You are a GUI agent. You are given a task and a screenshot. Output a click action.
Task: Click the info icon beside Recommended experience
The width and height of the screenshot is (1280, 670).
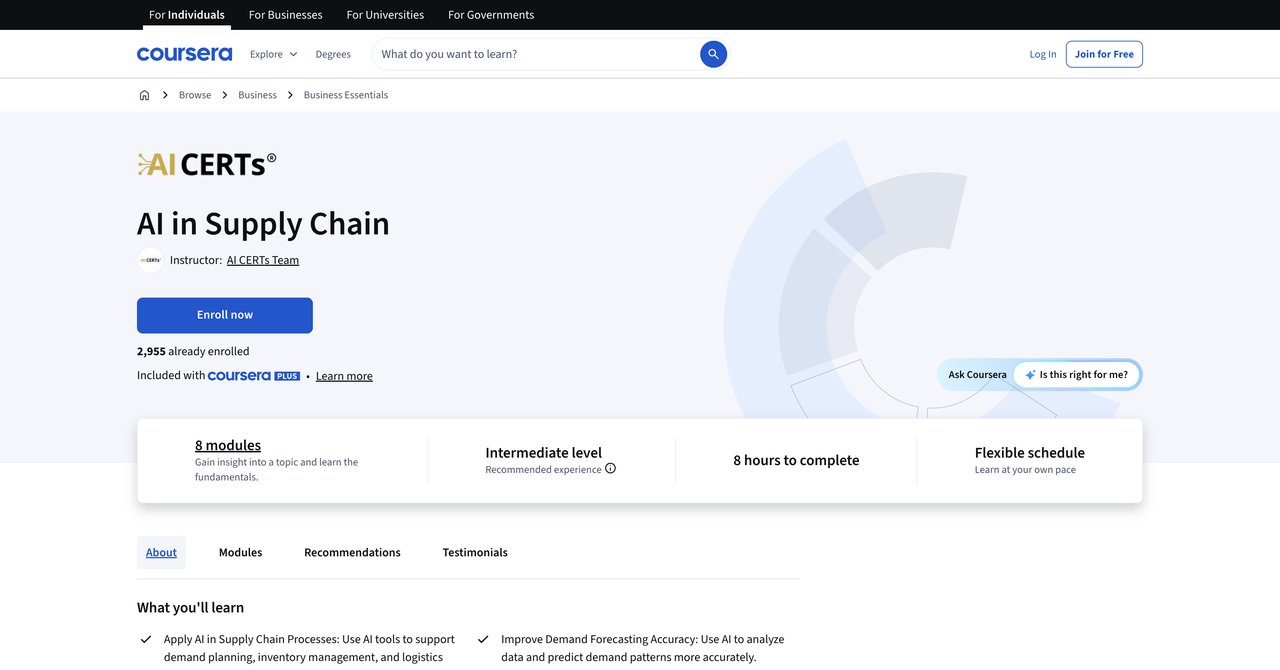[x=610, y=469]
